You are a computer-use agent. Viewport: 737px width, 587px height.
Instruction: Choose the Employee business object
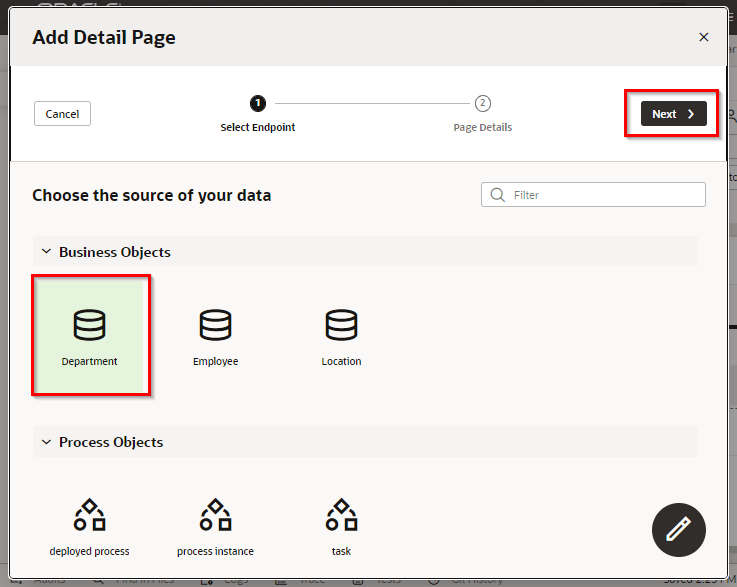pyautogui.click(x=215, y=335)
